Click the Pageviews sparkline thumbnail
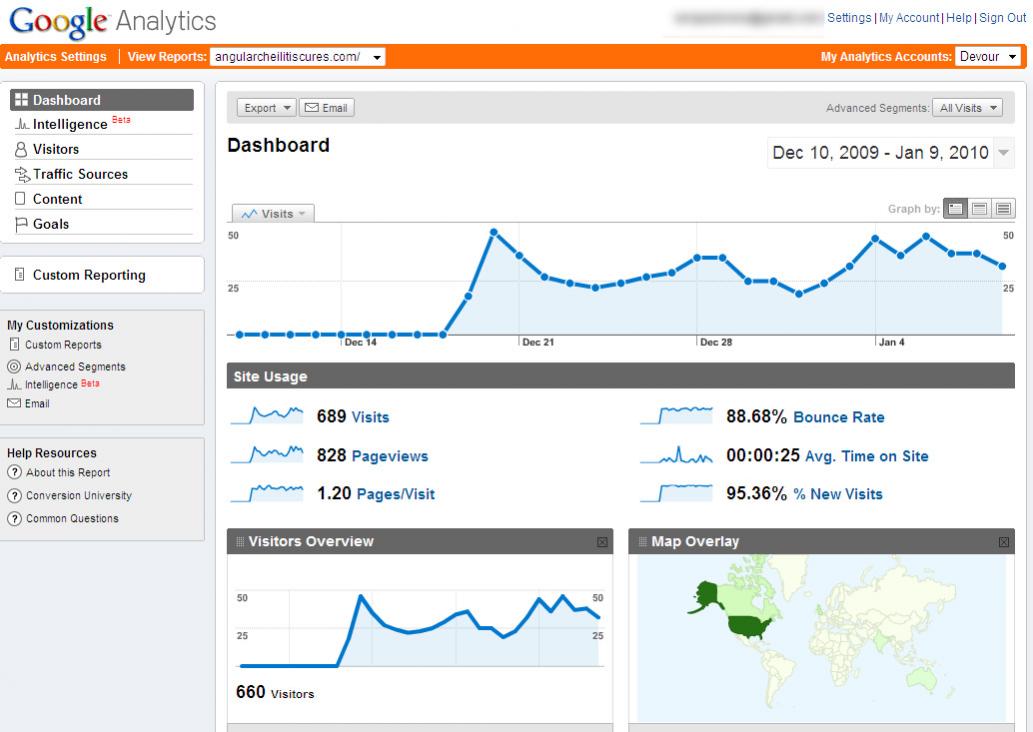 267,455
